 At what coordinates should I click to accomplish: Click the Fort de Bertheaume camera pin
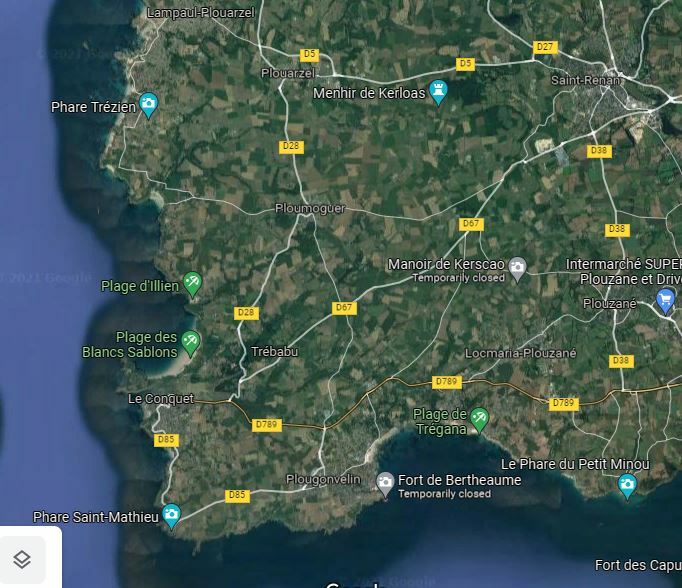click(x=385, y=484)
